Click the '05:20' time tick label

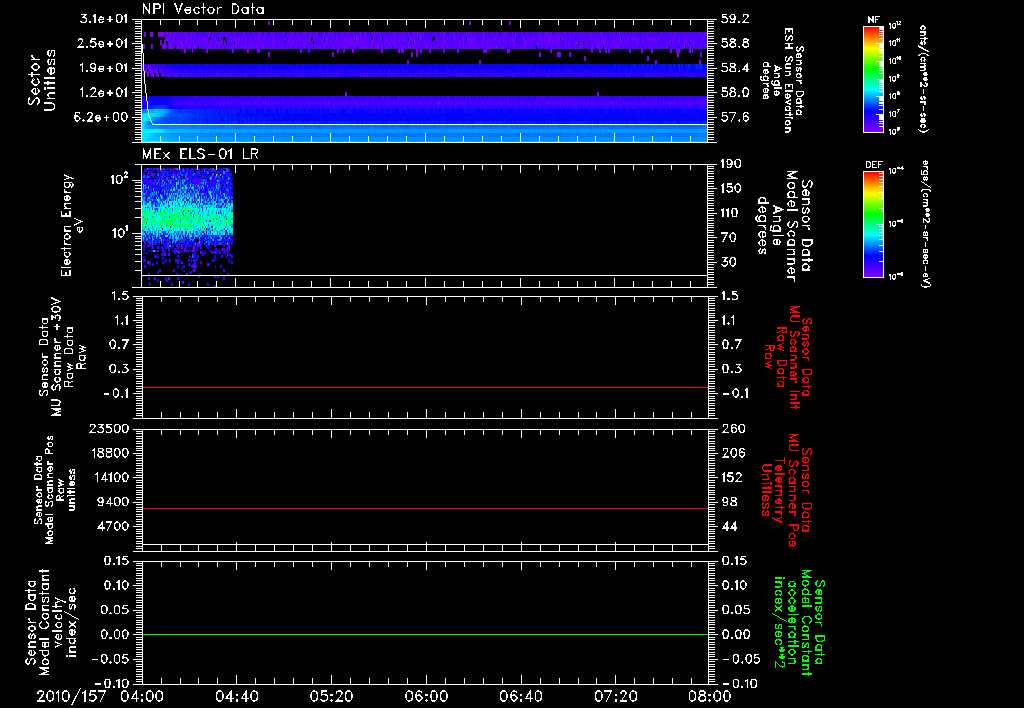click(x=331, y=696)
